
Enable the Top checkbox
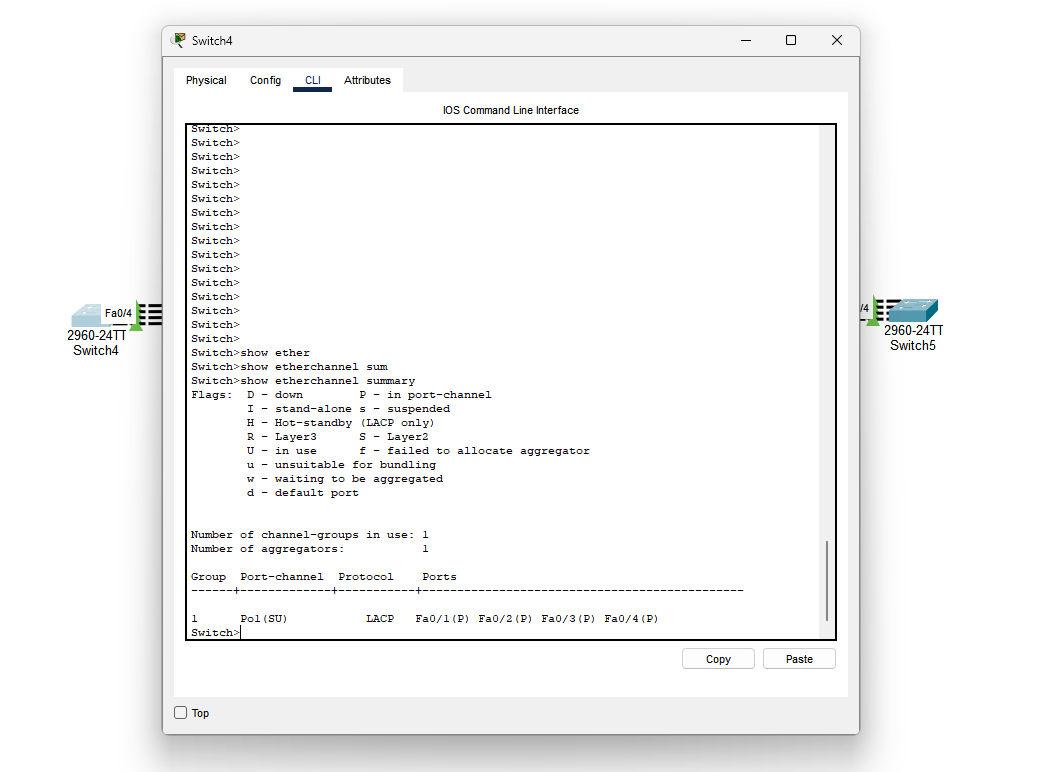pyautogui.click(x=181, y=712)
